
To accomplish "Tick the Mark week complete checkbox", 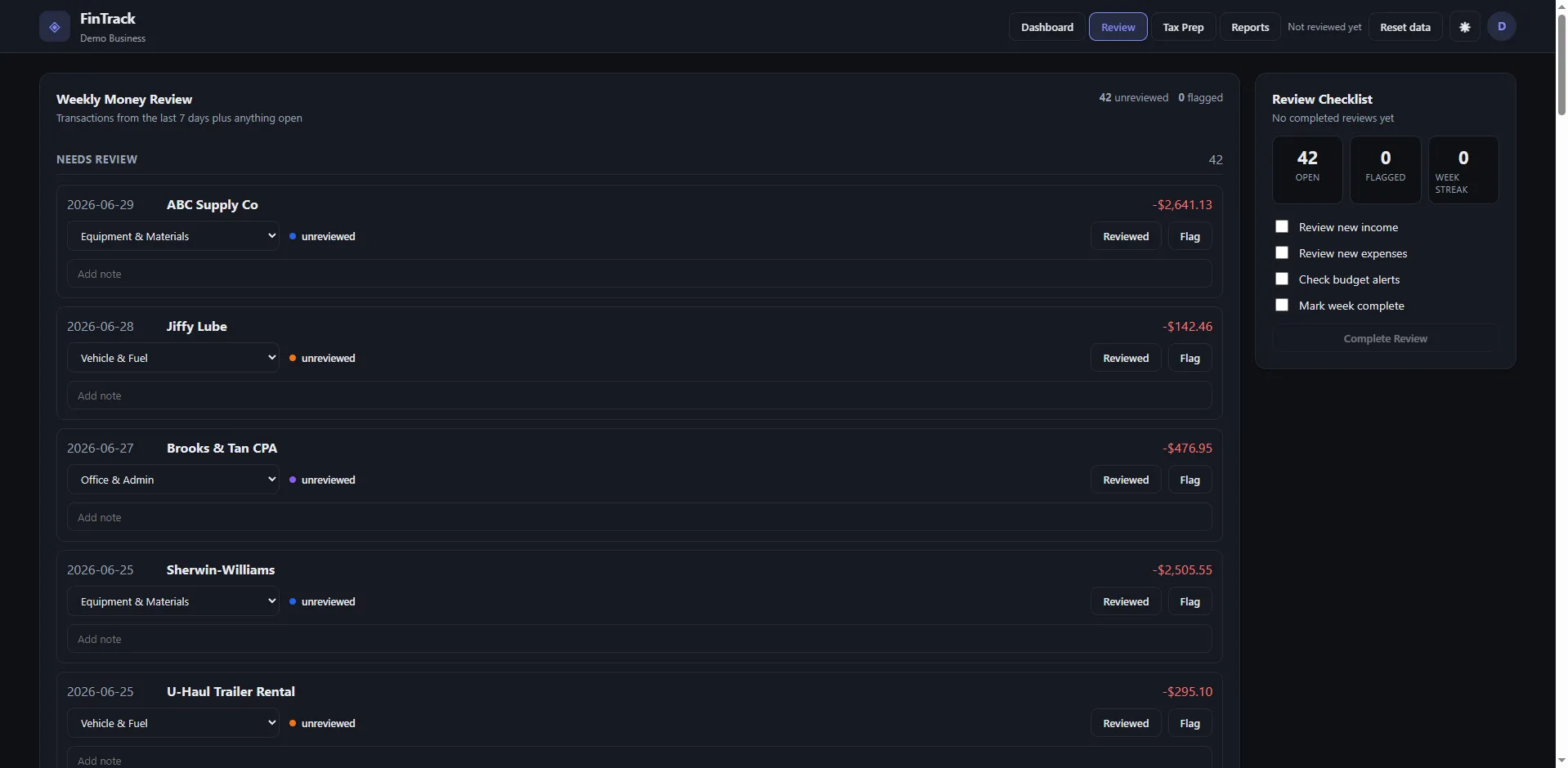I will click(x=1282, y=305).
